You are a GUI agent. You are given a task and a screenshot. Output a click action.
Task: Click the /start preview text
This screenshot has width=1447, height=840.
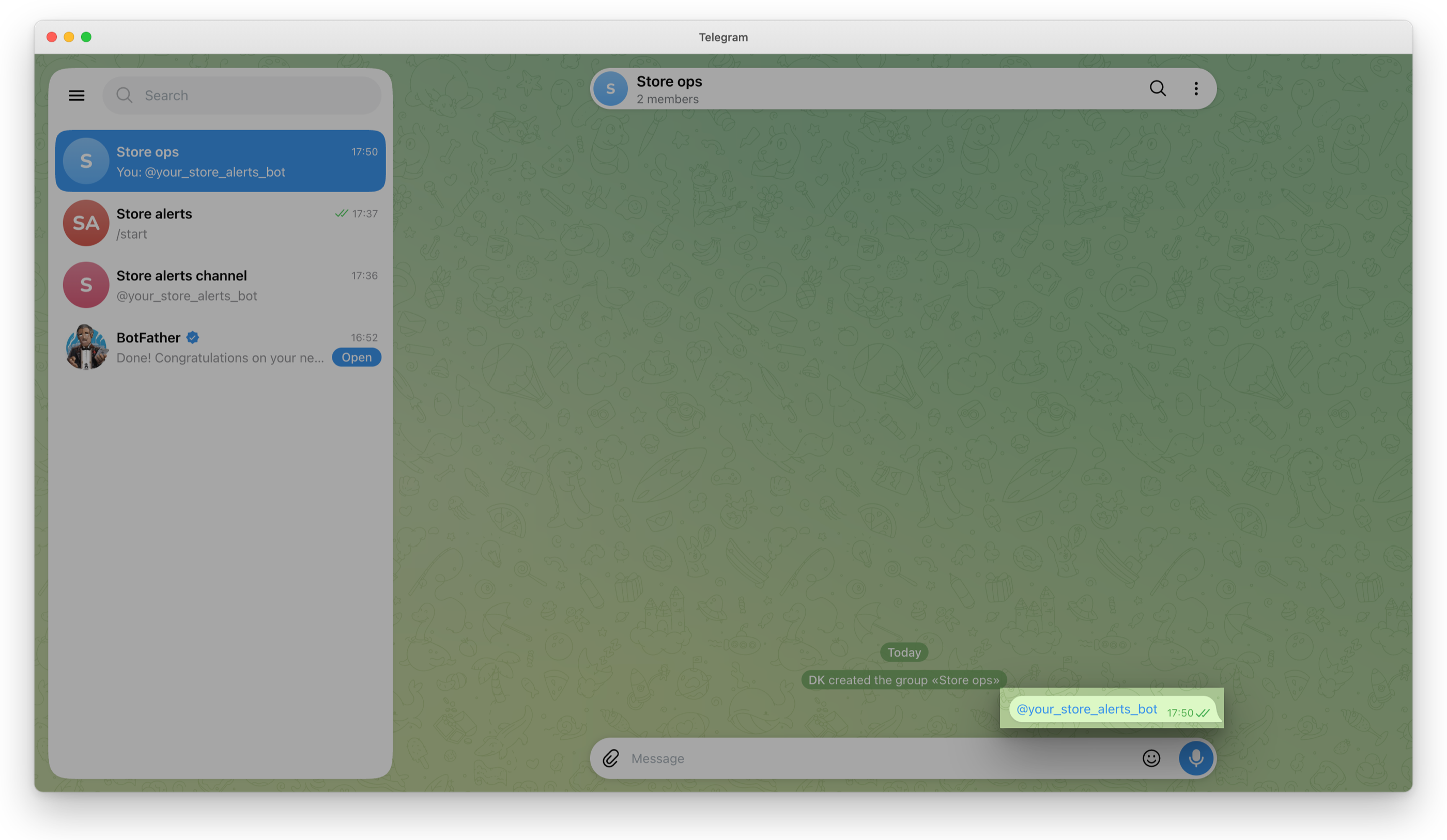[x=131, y=234]
